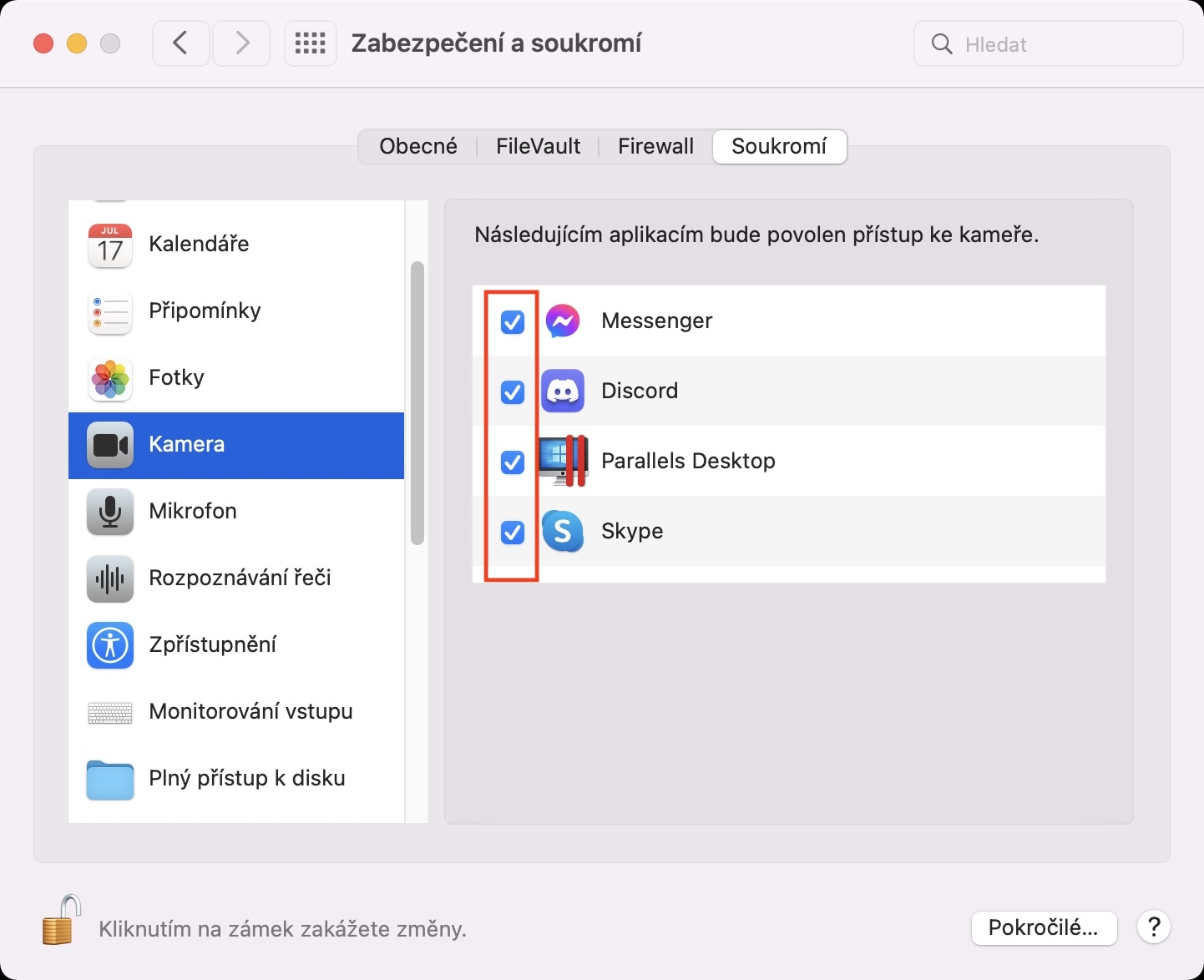
Task: Click the sidebar list scrollbar
Action: [x=417, y=403]
